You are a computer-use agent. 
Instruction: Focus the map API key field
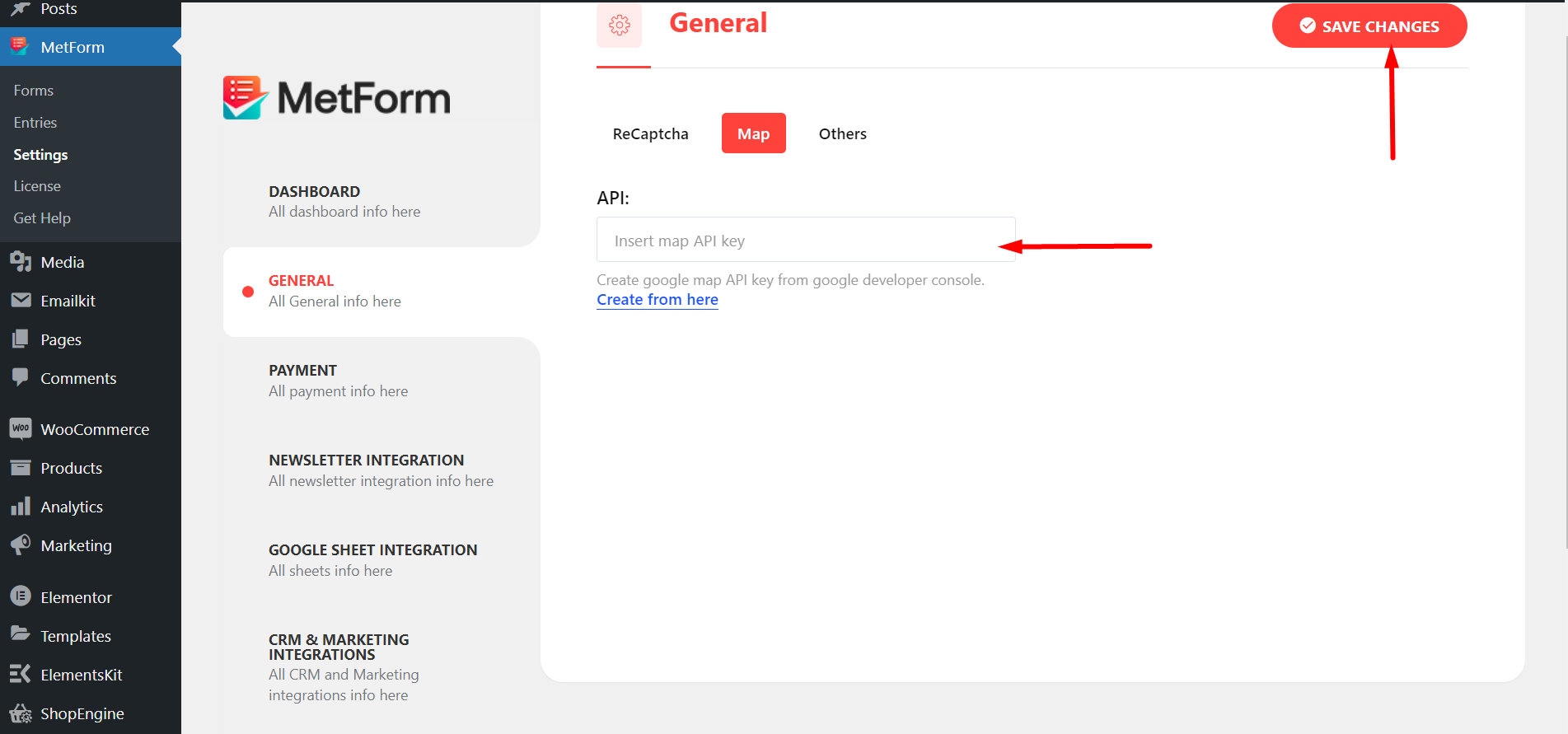click(x=806, y=240)
